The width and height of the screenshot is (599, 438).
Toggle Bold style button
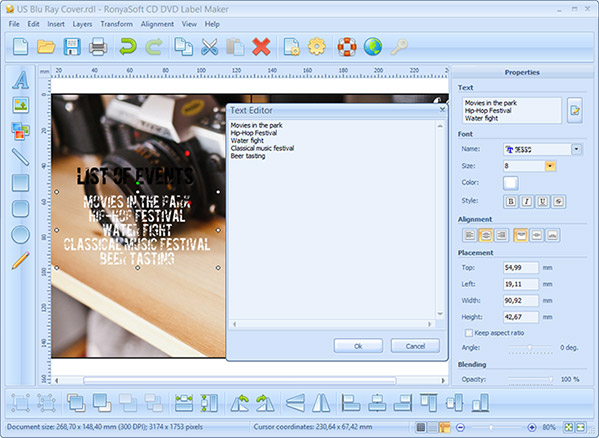pos(511,201)
